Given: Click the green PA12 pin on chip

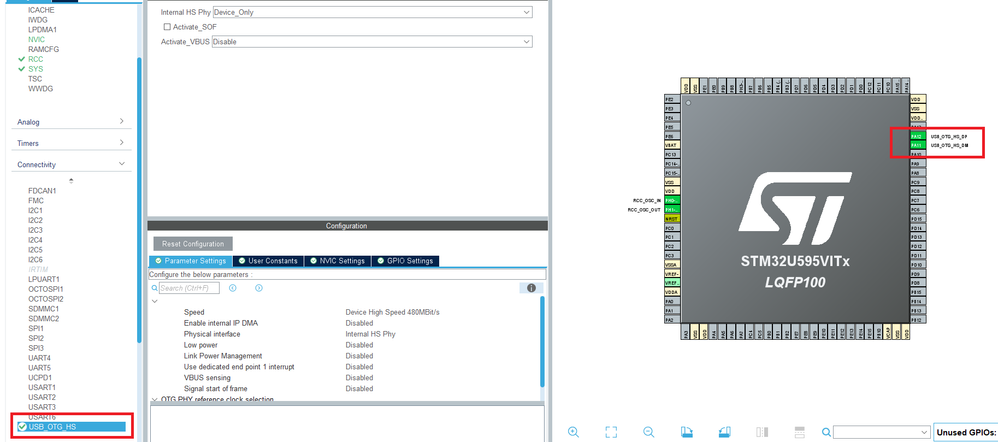Looking at the screenshot, I should click(x=916, y=136).
